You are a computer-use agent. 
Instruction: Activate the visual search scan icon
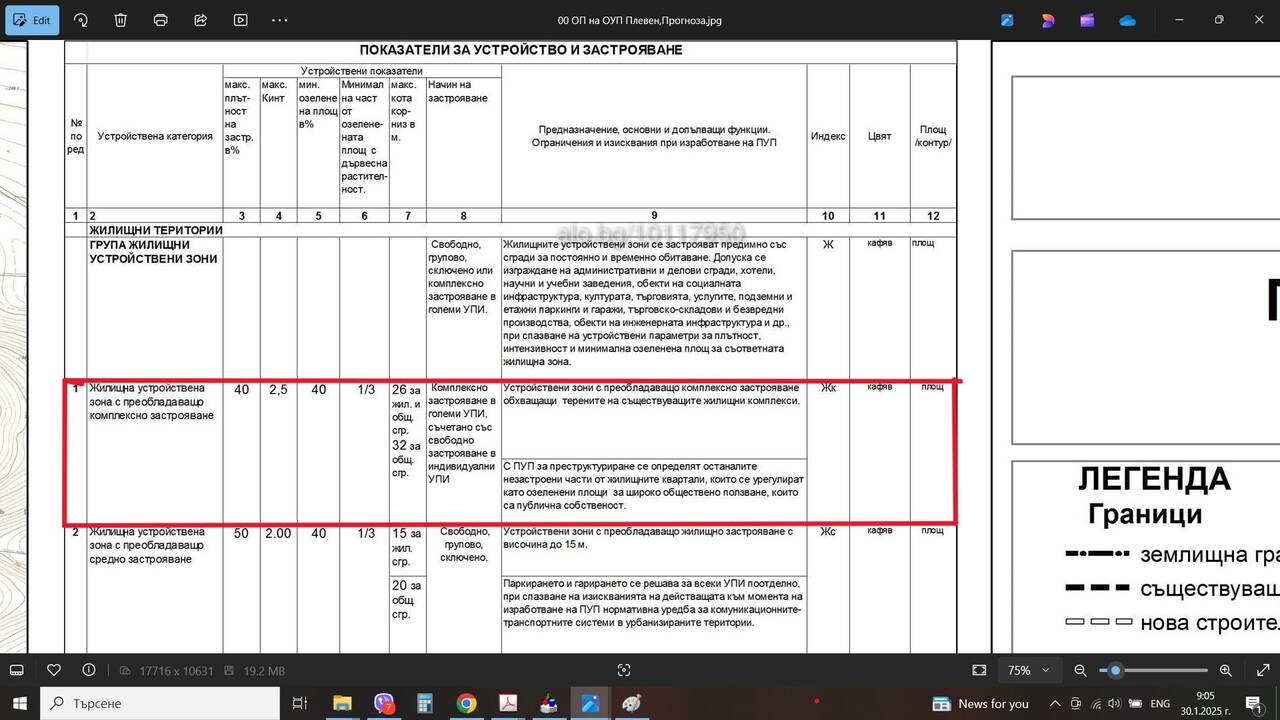click(624, 670)
